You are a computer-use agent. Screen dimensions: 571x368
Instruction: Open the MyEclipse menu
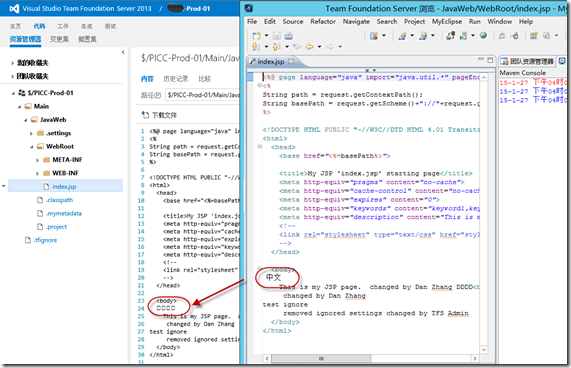pyautogui.click(x=447, y=21)
